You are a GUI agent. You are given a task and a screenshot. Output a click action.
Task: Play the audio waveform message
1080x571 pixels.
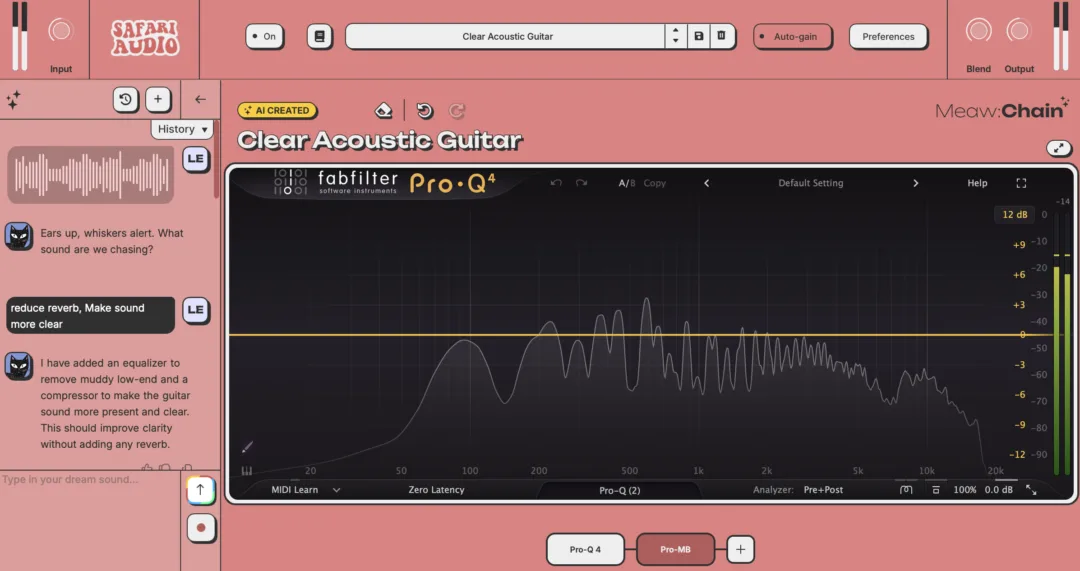[91, 175]
